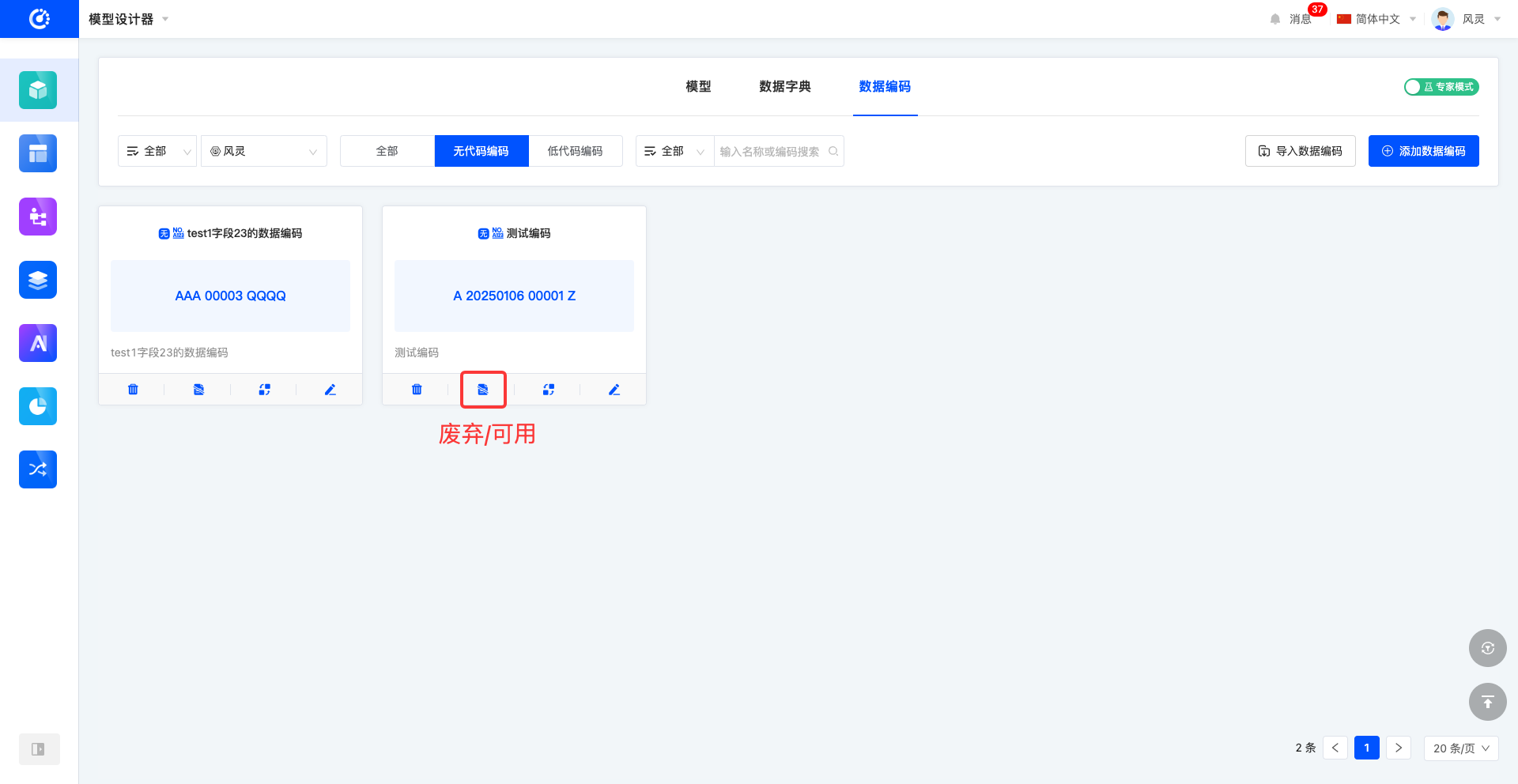Screen dimensions: 1518x784
Task: Click the 添加数据编码 button
Action: [1423, 151]
